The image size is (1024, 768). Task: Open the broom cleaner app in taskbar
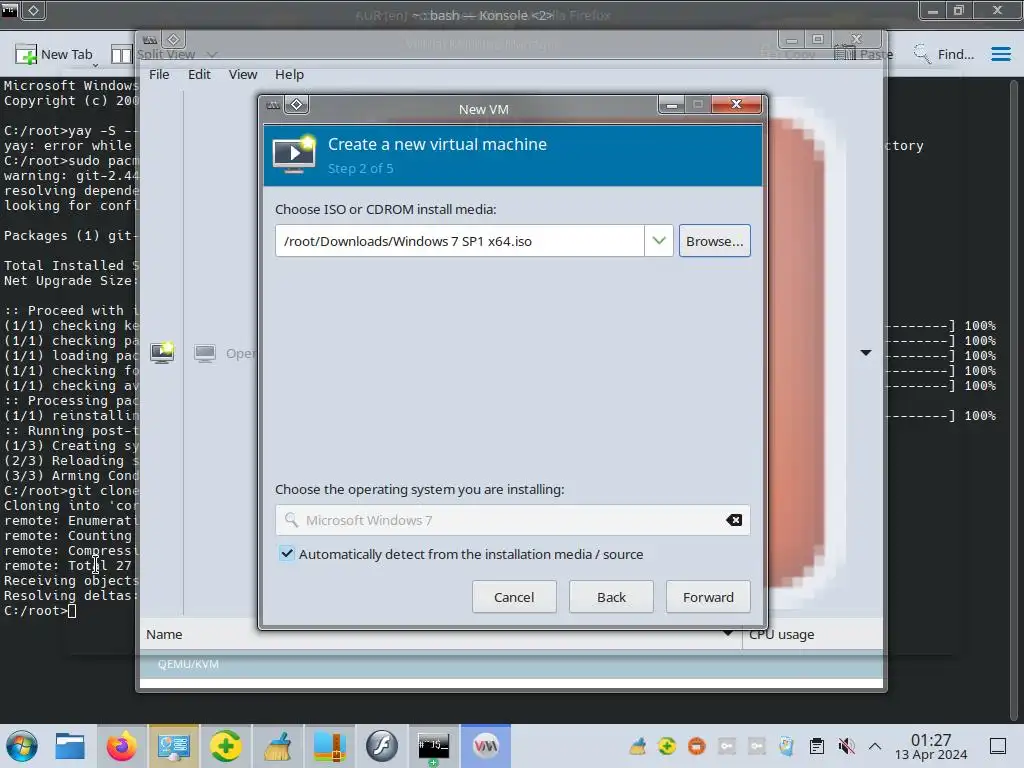coord(278,746)
